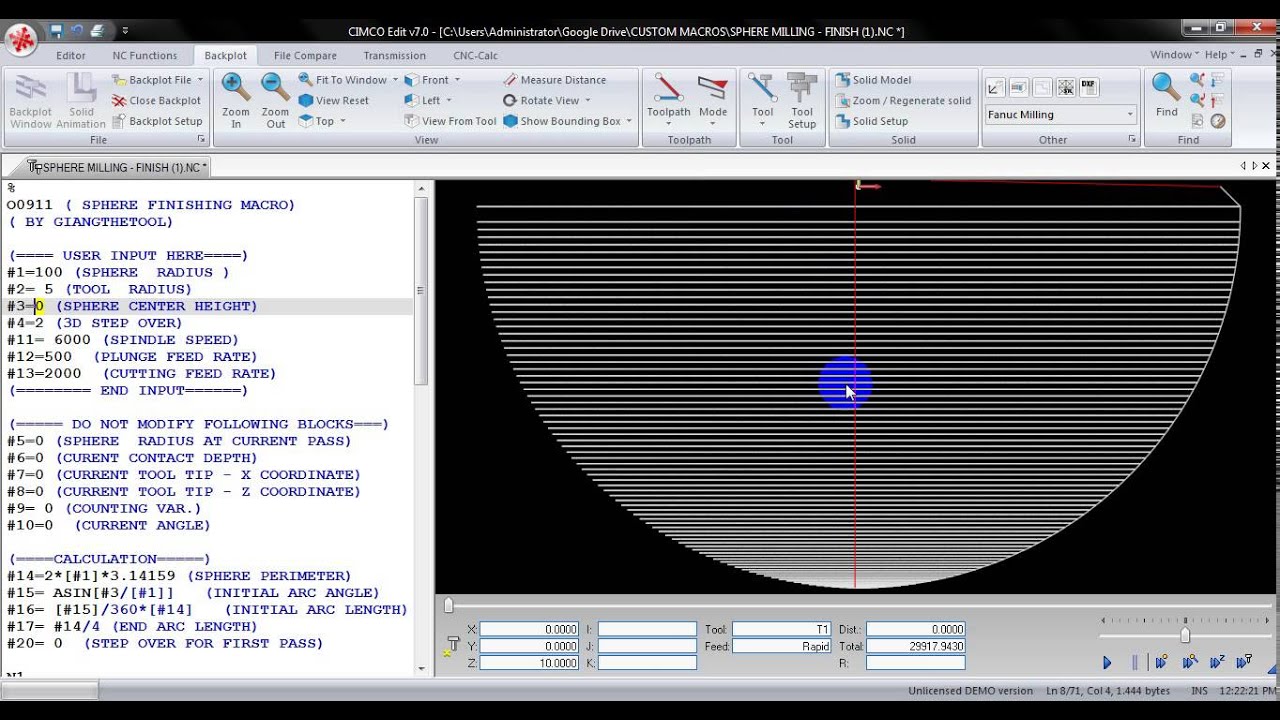1280x720 pixels.
Task: Click the Start/Play simulation button
Action: [x=1107, y=662]
